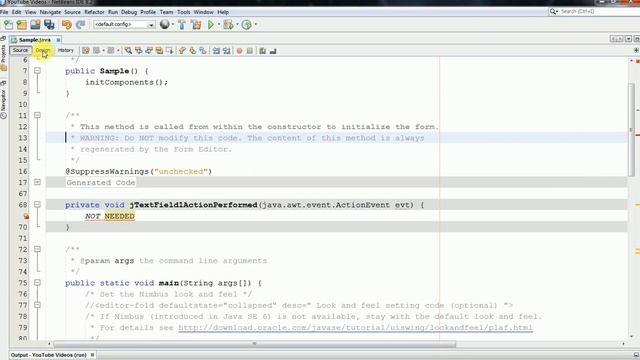Screen dimensions: 640x360
Task: Open the Refactor menu
Action: click(x=94, y=12)
